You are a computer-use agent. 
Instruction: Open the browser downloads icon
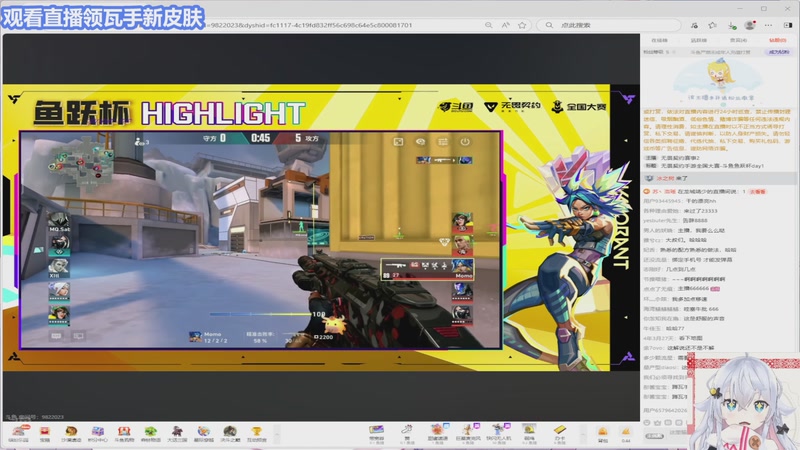pos(732,25)
